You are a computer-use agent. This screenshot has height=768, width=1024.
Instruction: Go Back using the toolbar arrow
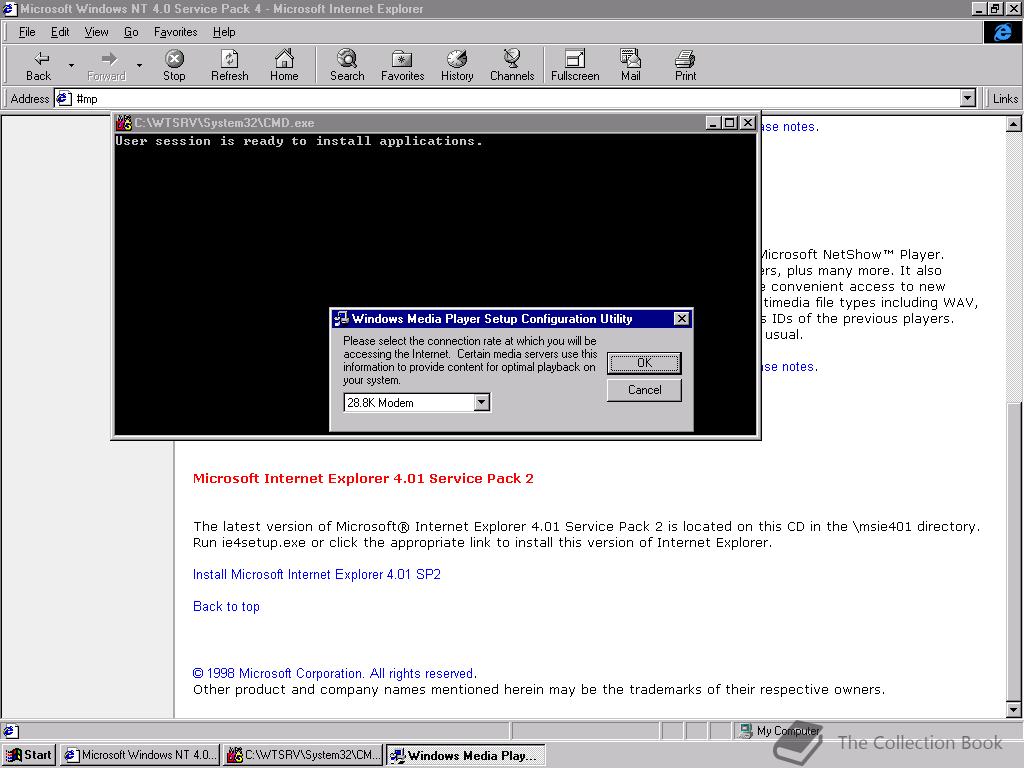tap(39, 65)
